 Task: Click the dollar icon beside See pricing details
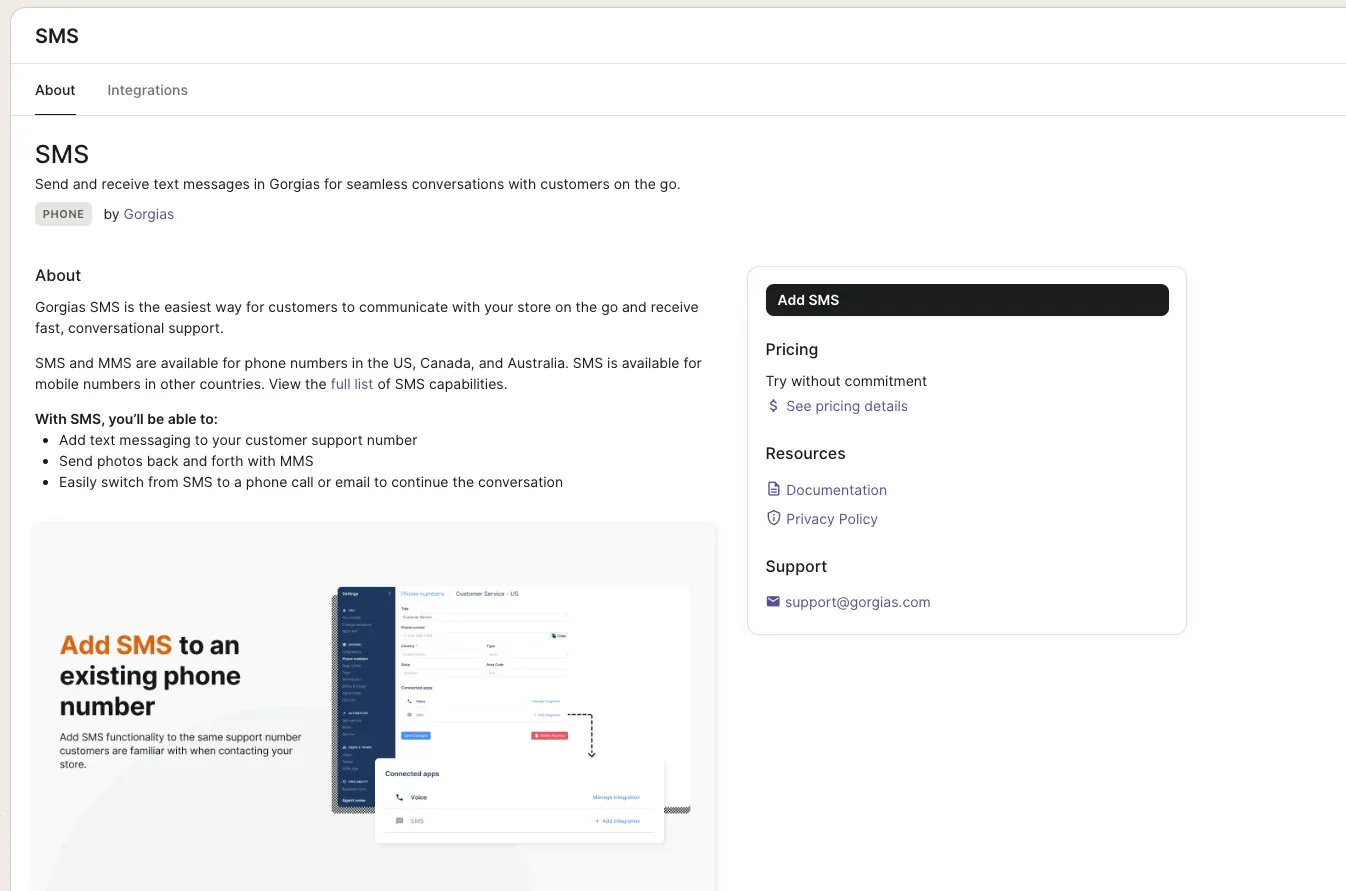point(773,406)
